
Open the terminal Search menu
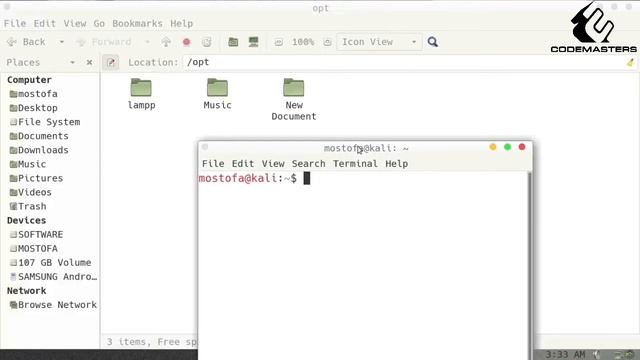pos(309,164)
